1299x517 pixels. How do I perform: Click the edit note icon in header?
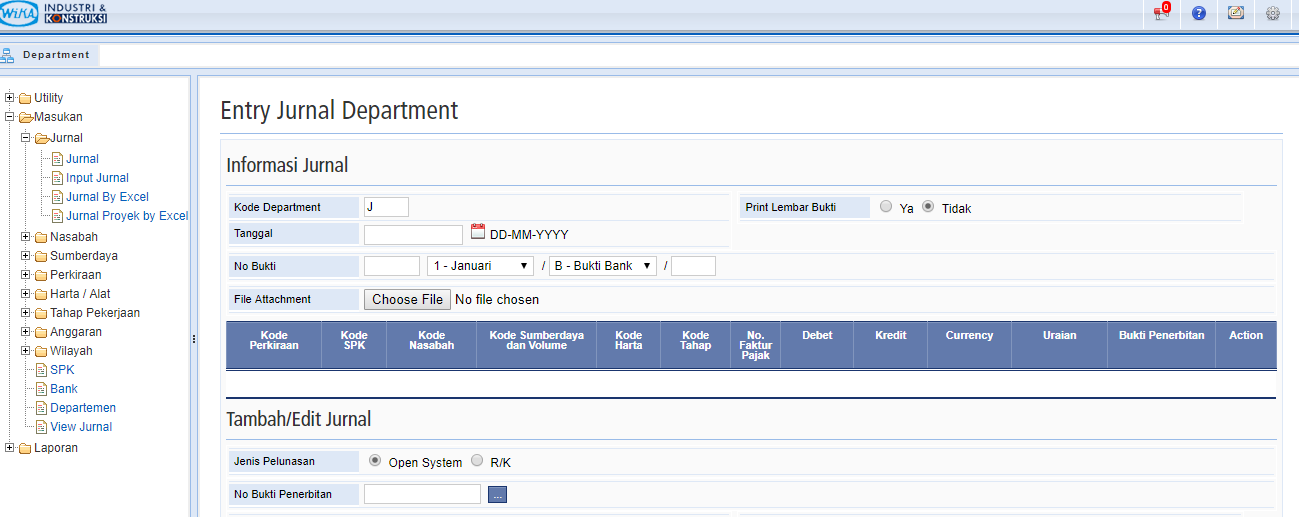click(1236, 13)
